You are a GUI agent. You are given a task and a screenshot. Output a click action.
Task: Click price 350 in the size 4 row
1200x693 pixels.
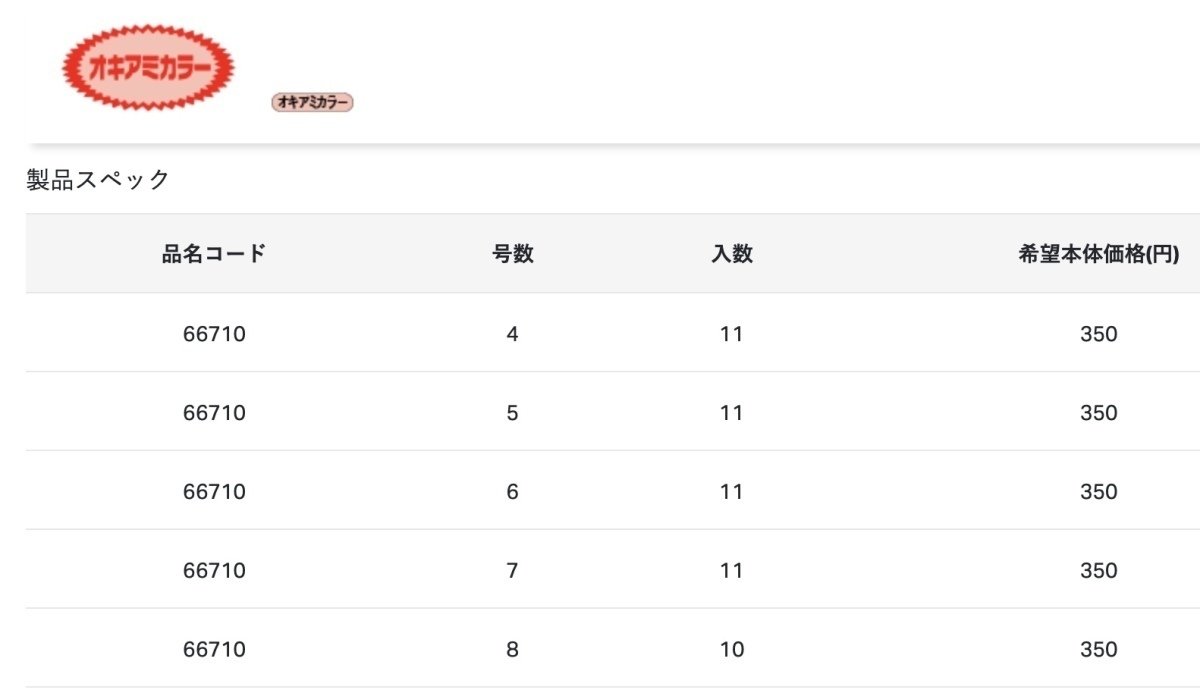coord(1099,334)
